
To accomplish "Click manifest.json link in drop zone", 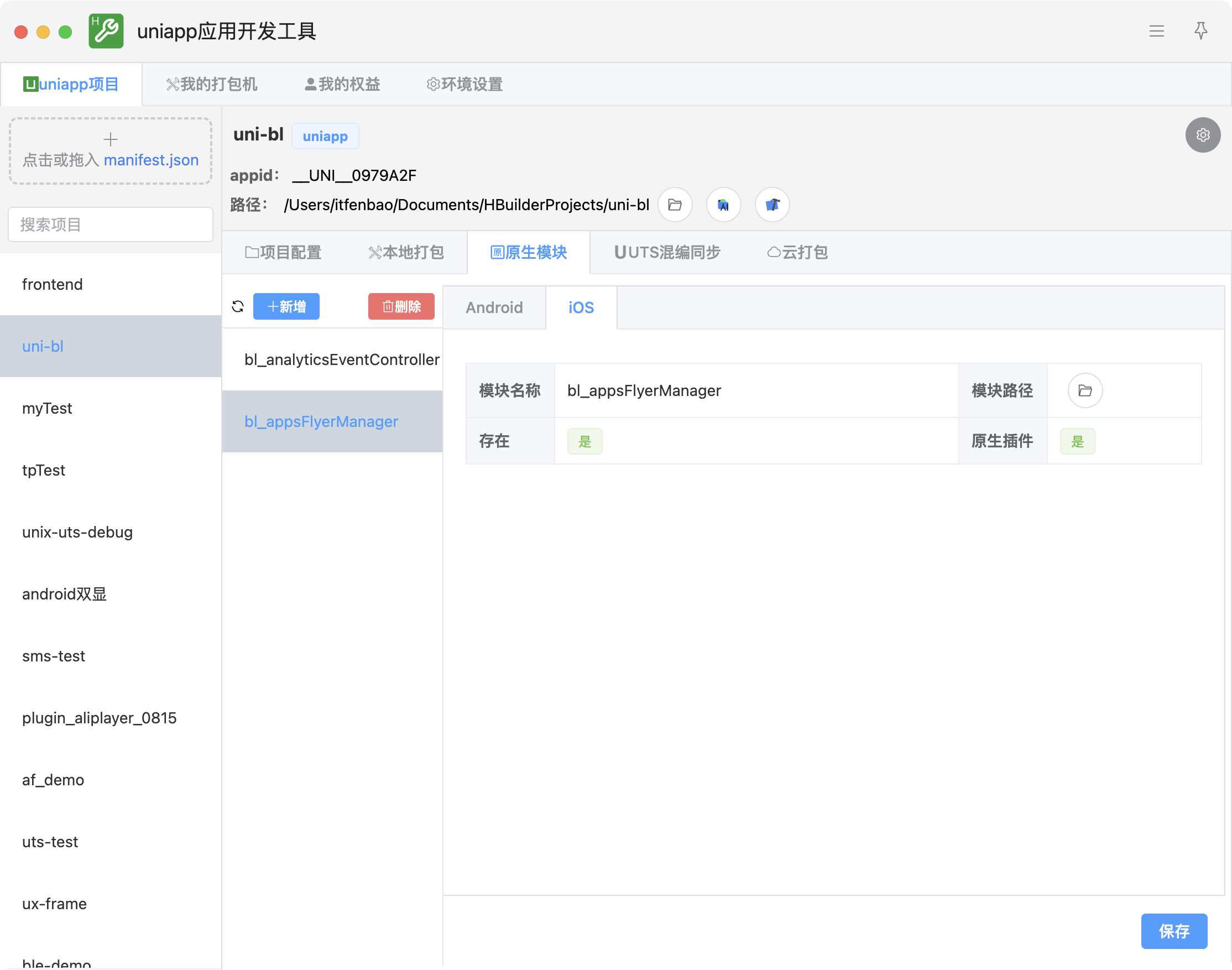I will pyautogui.click(x=151, y=160).
